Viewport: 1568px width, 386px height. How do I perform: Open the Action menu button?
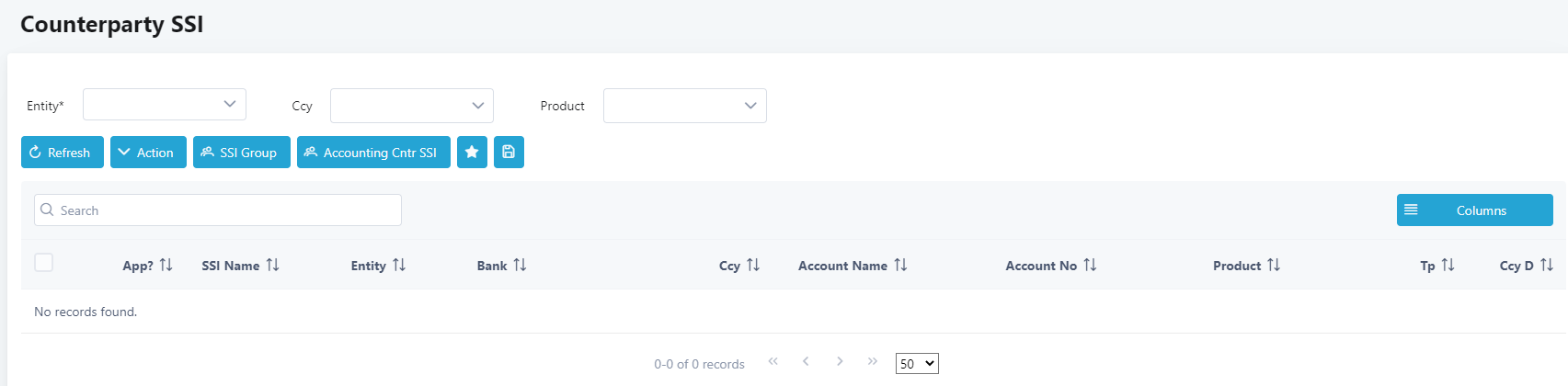(x=148, y=153)
